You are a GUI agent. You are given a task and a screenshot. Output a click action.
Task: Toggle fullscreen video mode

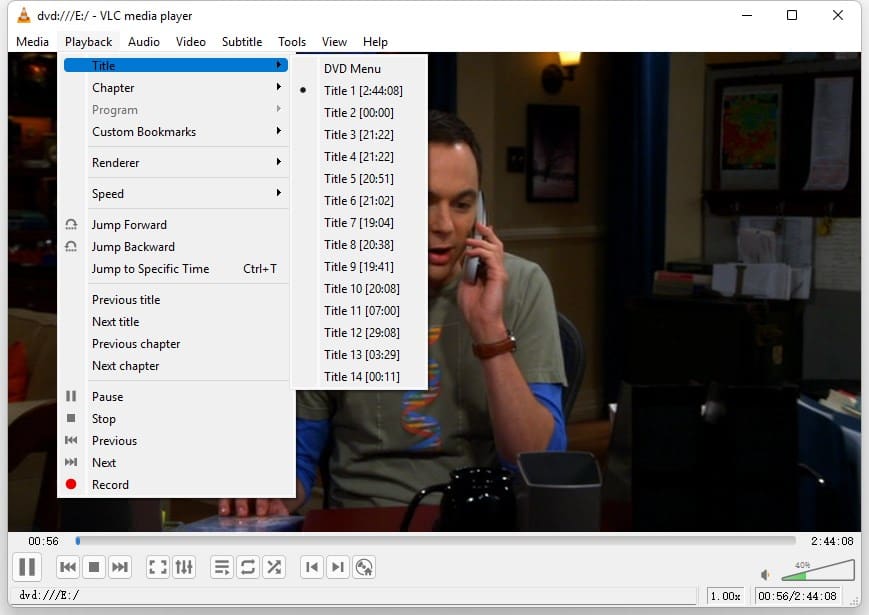tap(157, 567)
